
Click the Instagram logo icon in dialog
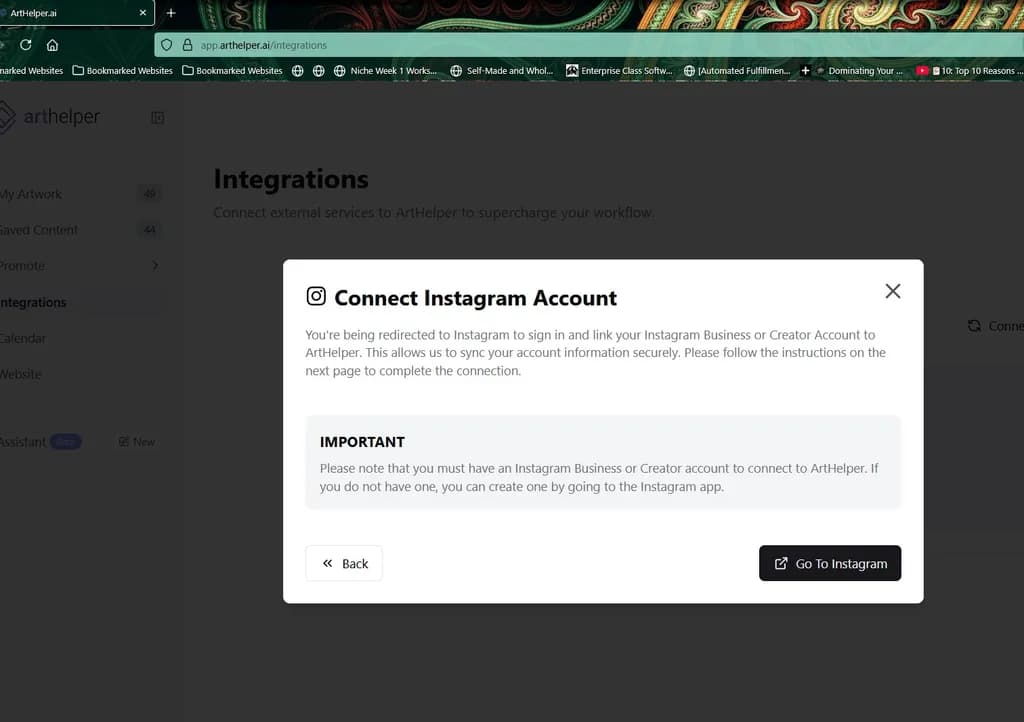pyautogui.click(x=316, y=296)
